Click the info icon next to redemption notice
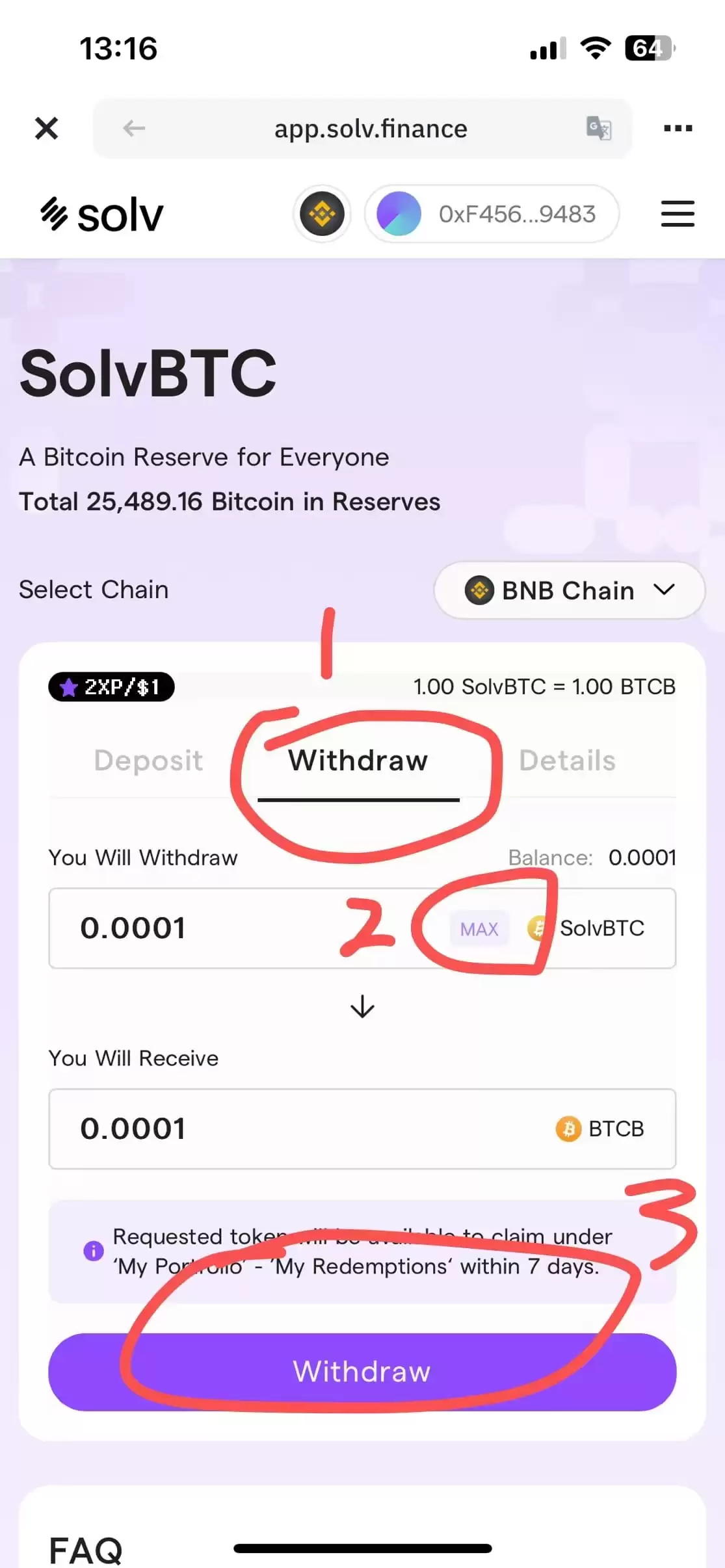The width and height of the screenshot is (725, 1568). [x=93, y=1251]
